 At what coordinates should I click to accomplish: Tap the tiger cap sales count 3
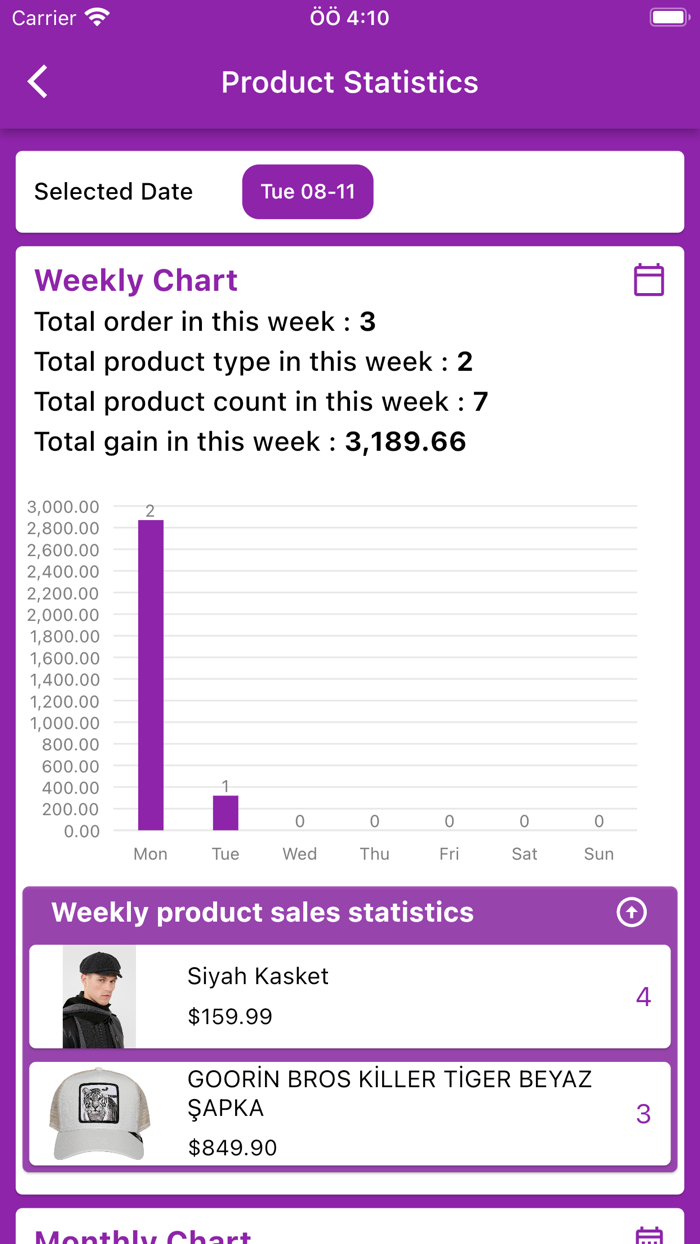[643, 1113]
